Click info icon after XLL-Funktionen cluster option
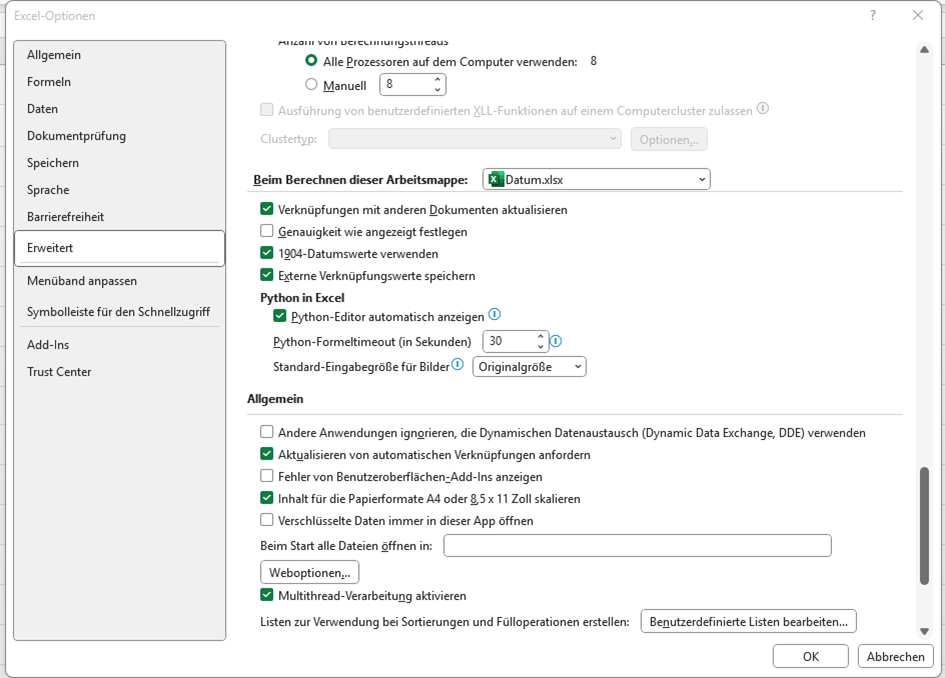The image size is (945, 678). point(763,110)
